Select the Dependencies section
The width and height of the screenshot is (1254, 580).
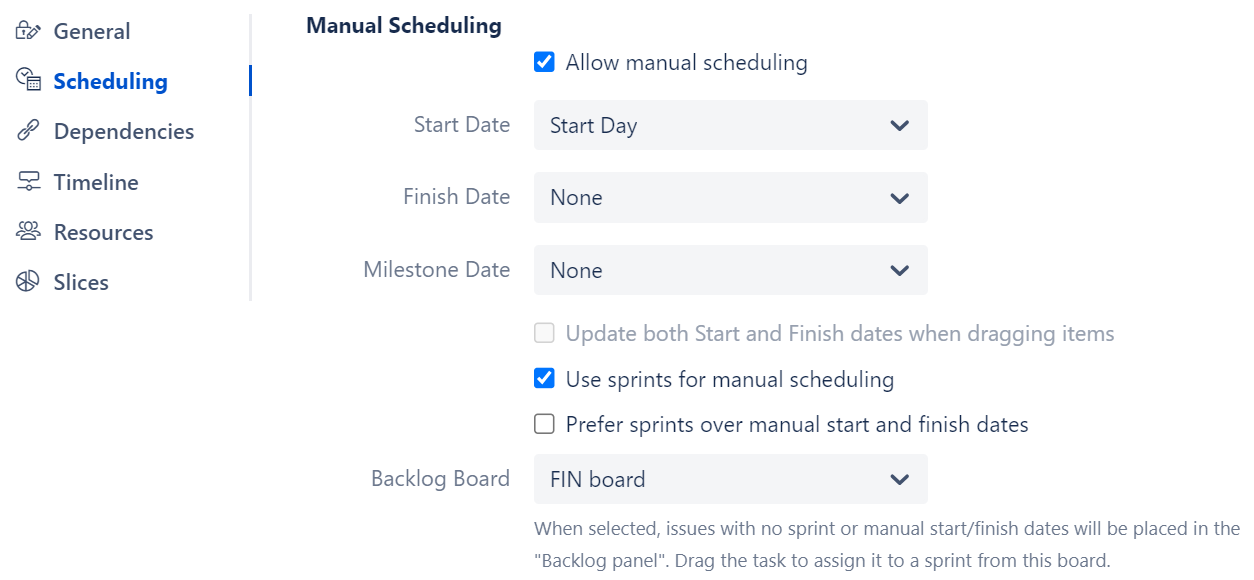(123, 131)
